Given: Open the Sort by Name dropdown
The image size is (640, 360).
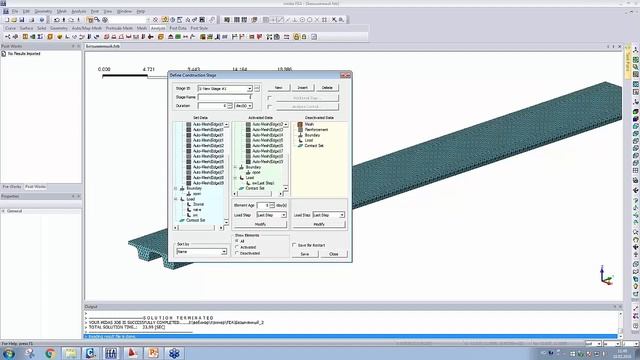Looking at the screenshot, I should coord(224,252).
